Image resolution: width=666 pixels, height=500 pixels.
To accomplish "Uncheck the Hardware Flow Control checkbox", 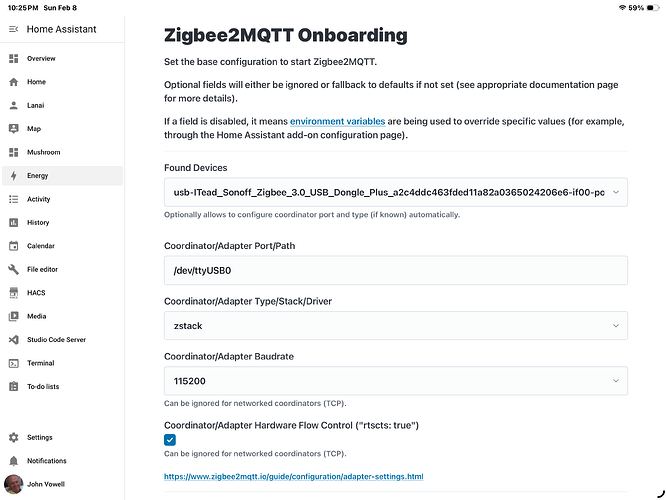I will coord(170,439).
